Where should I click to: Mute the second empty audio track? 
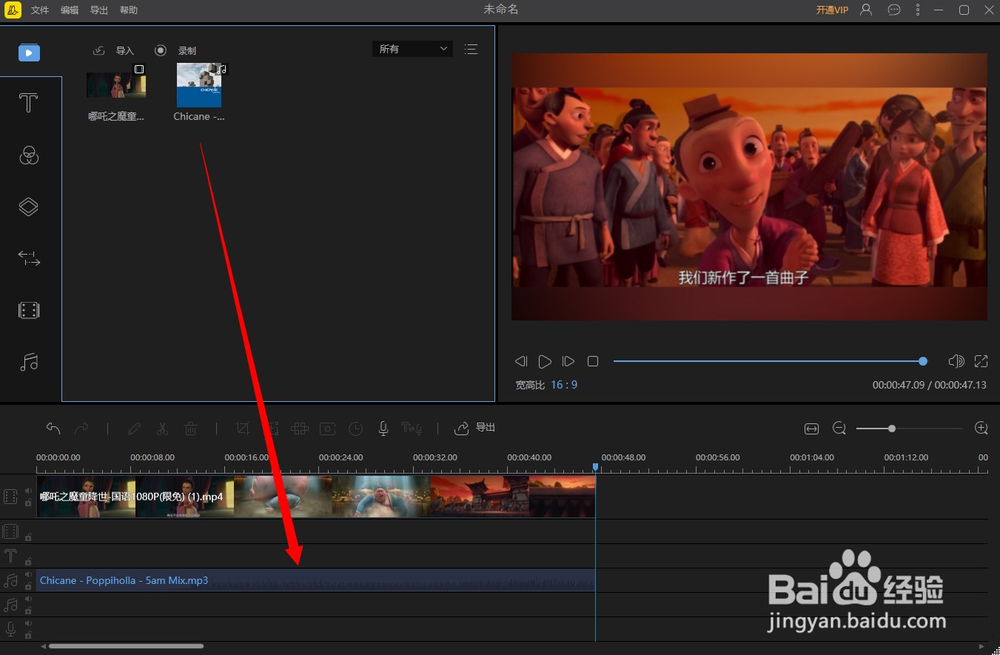(28, 599)
